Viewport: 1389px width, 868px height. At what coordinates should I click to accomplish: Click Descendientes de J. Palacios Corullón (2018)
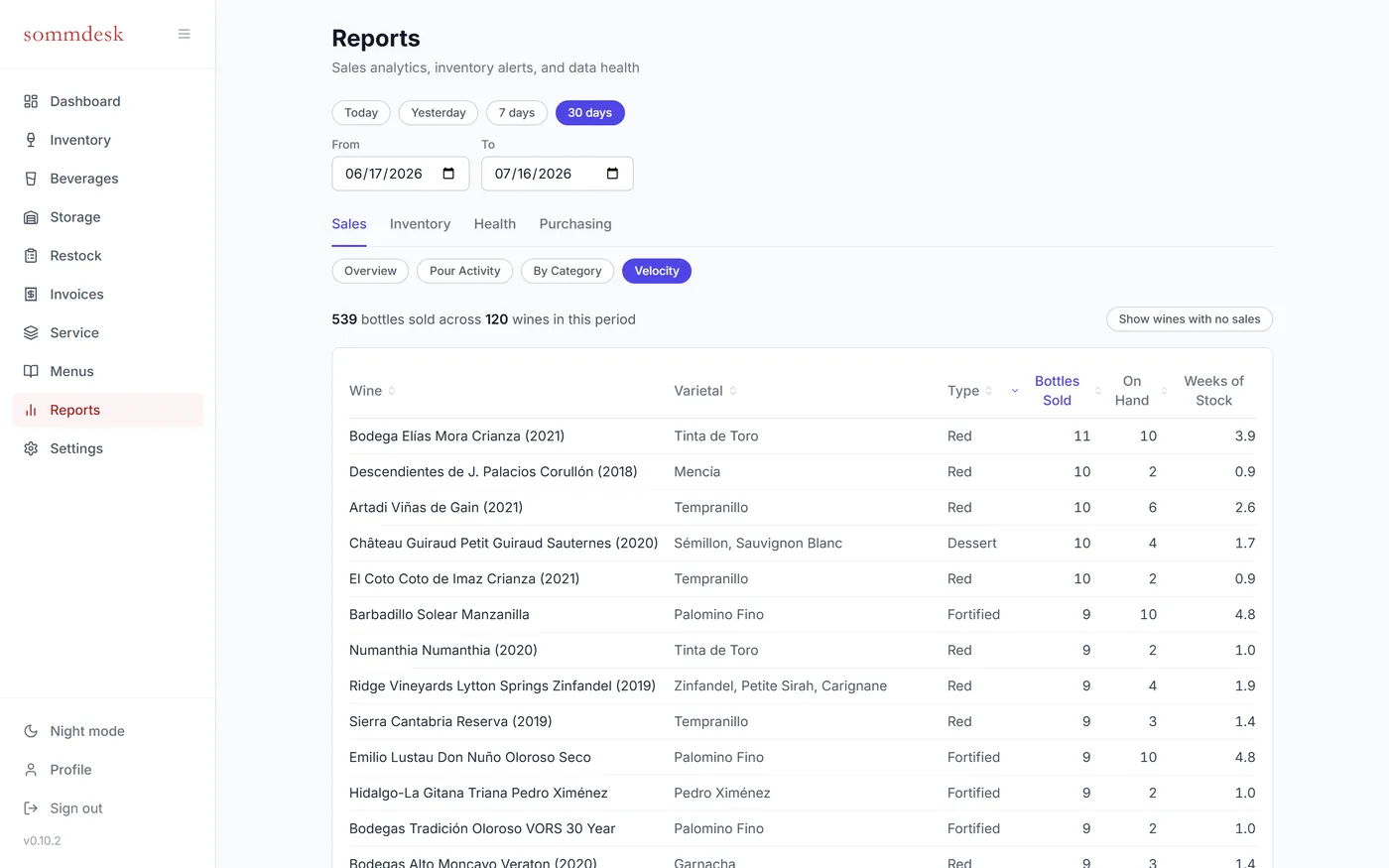[493, 472]
